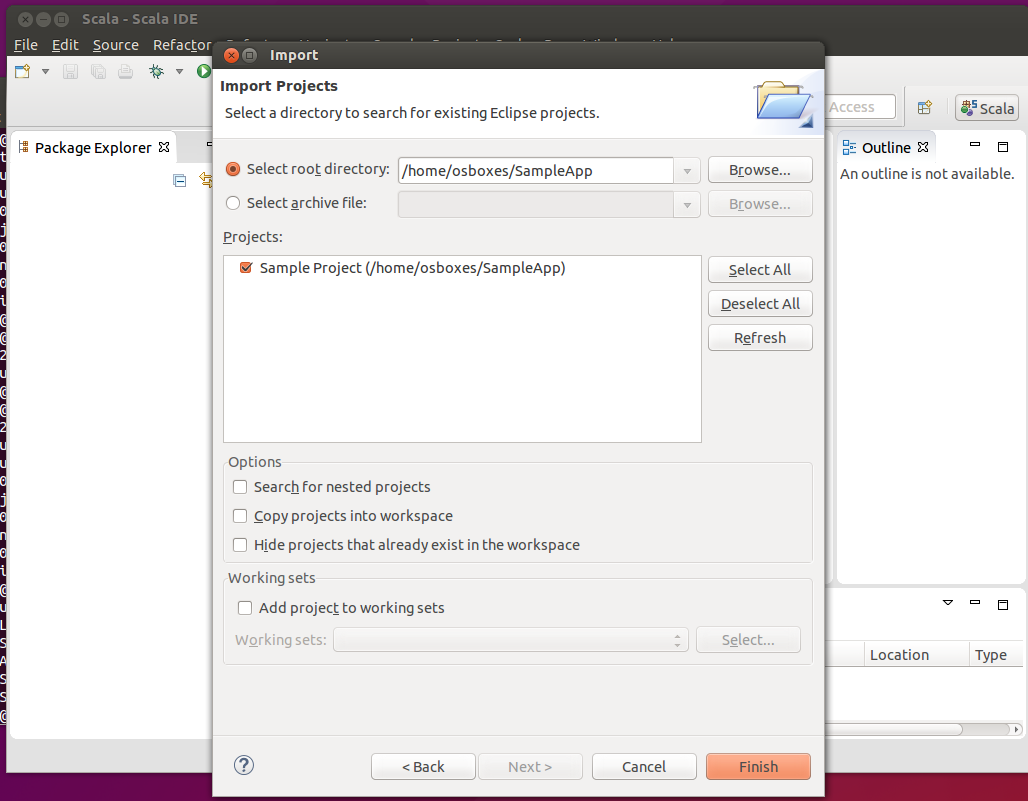The height and width of the screenshot is (801, 1028).
Task: Expand the root directory path dropdown arrow
Action: click(687, 171)
